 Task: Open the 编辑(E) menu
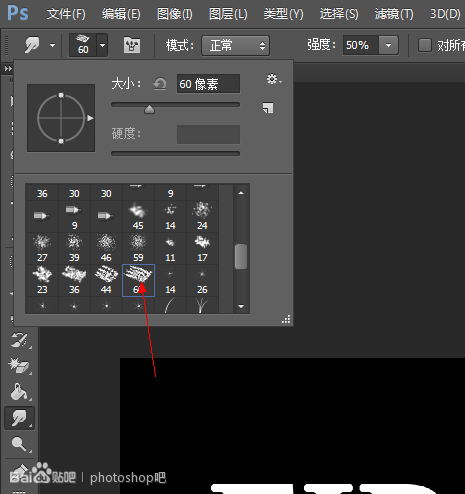[x=121, y=14]
